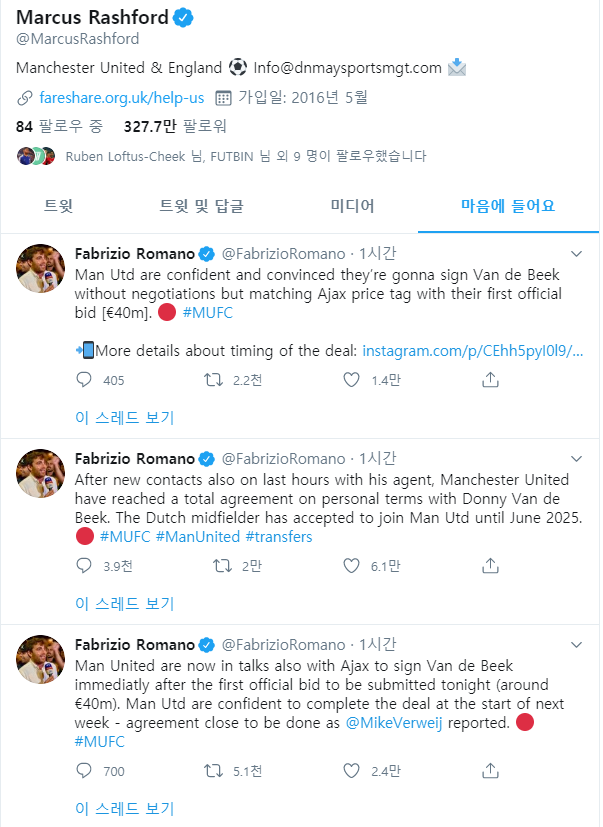This screenshot has height=827, width=603.
Task: Switch to the 트윗 및 답글 tab
Action: [201, 206]
